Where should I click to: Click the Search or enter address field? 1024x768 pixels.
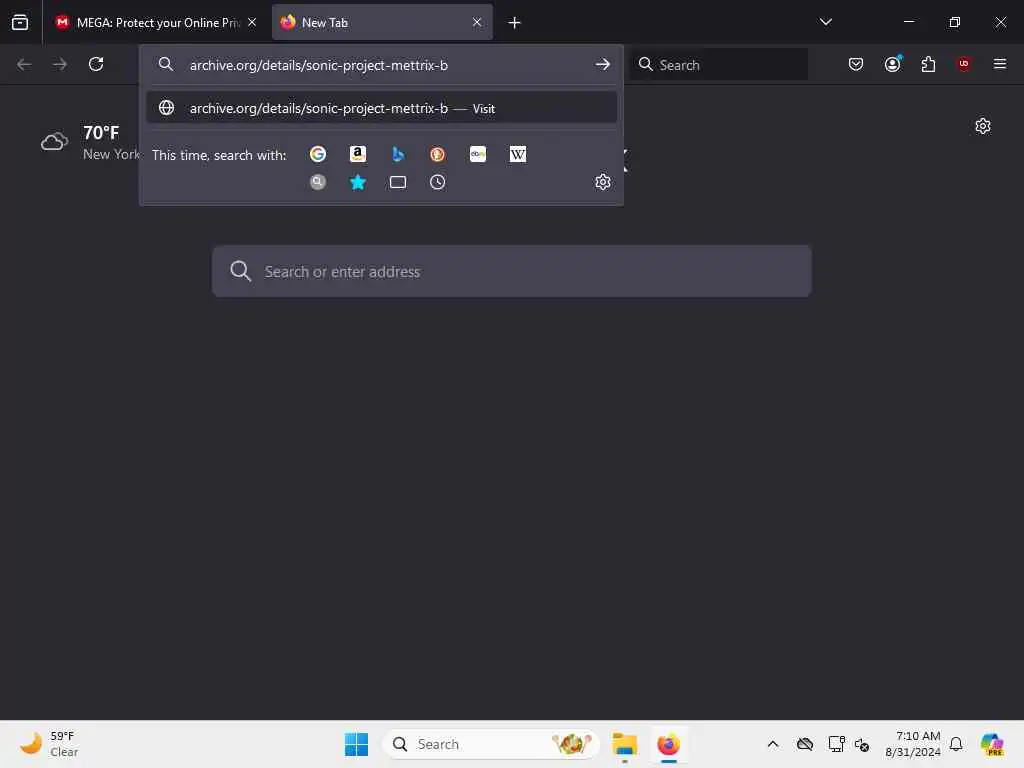(x=511, y=271)
